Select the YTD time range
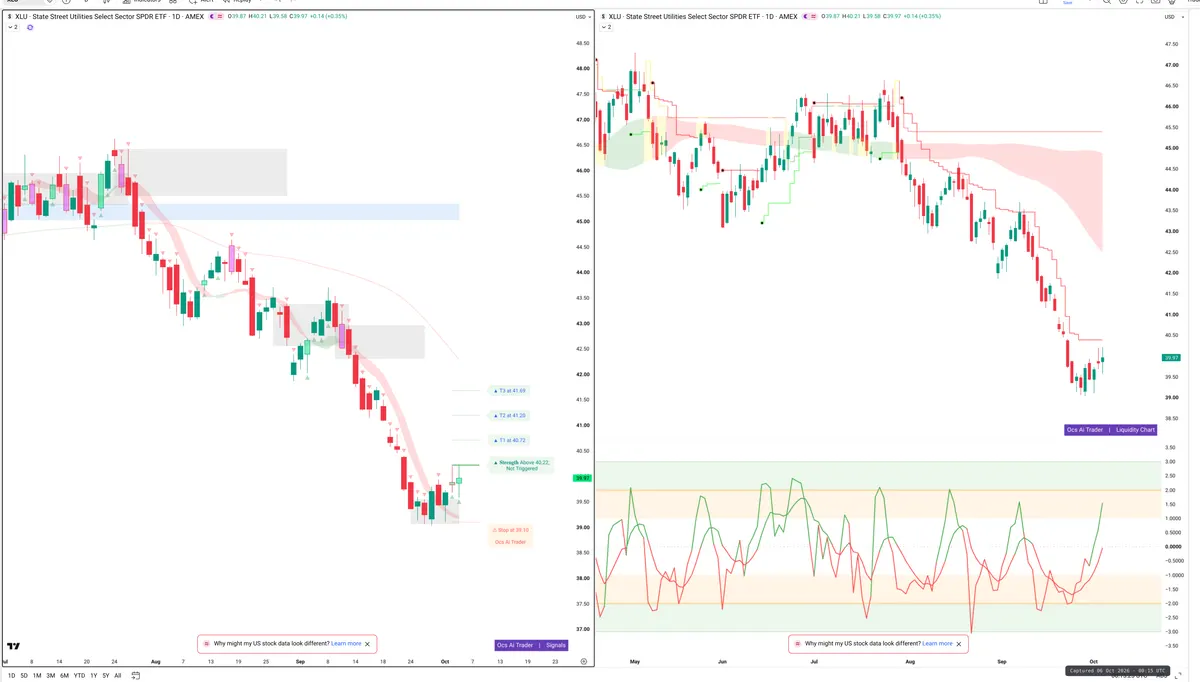Image resolution: width=1200 pixels, height=682 pixels. (79, 676)
